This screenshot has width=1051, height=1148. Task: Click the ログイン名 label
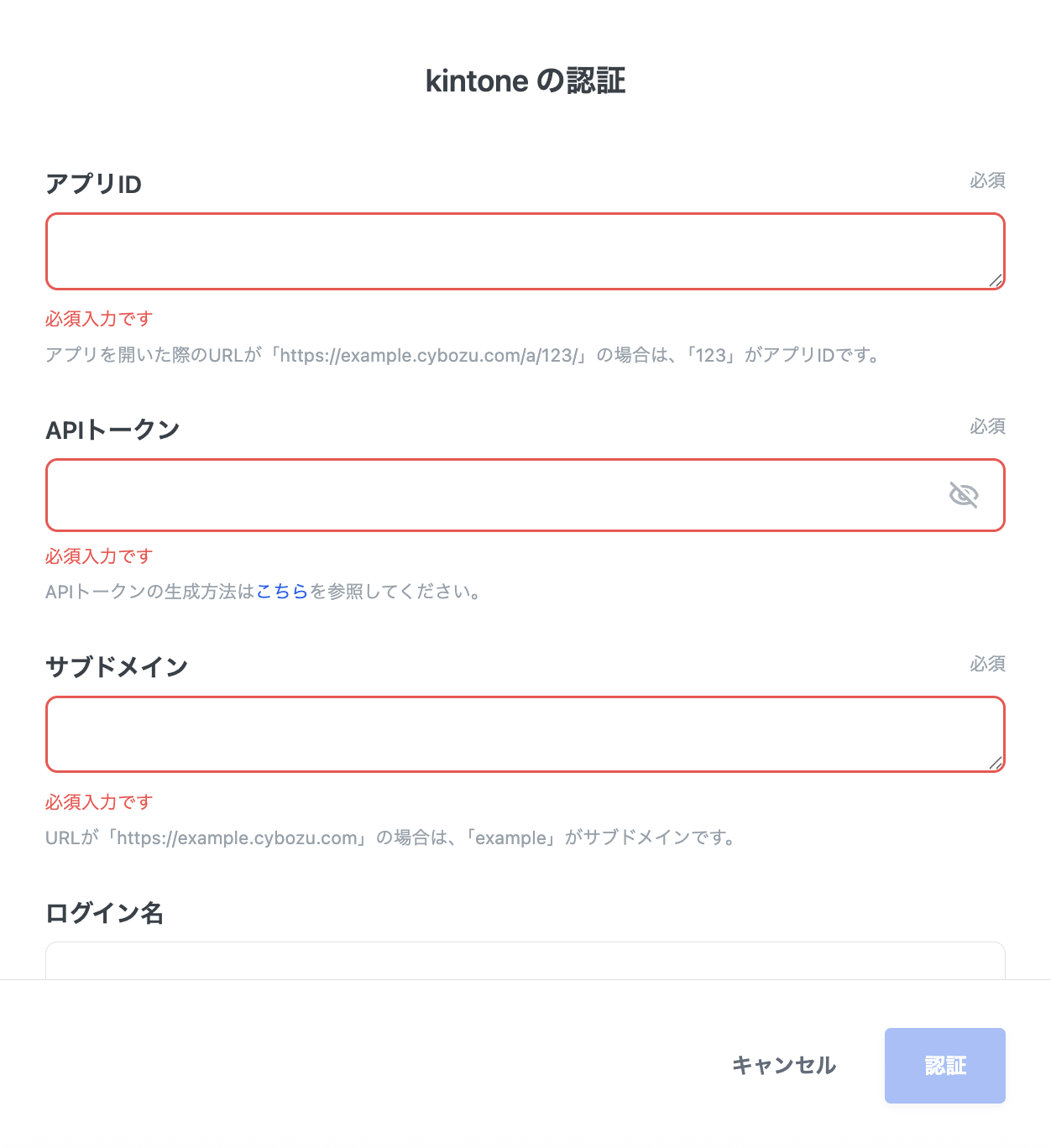point(104,913)
